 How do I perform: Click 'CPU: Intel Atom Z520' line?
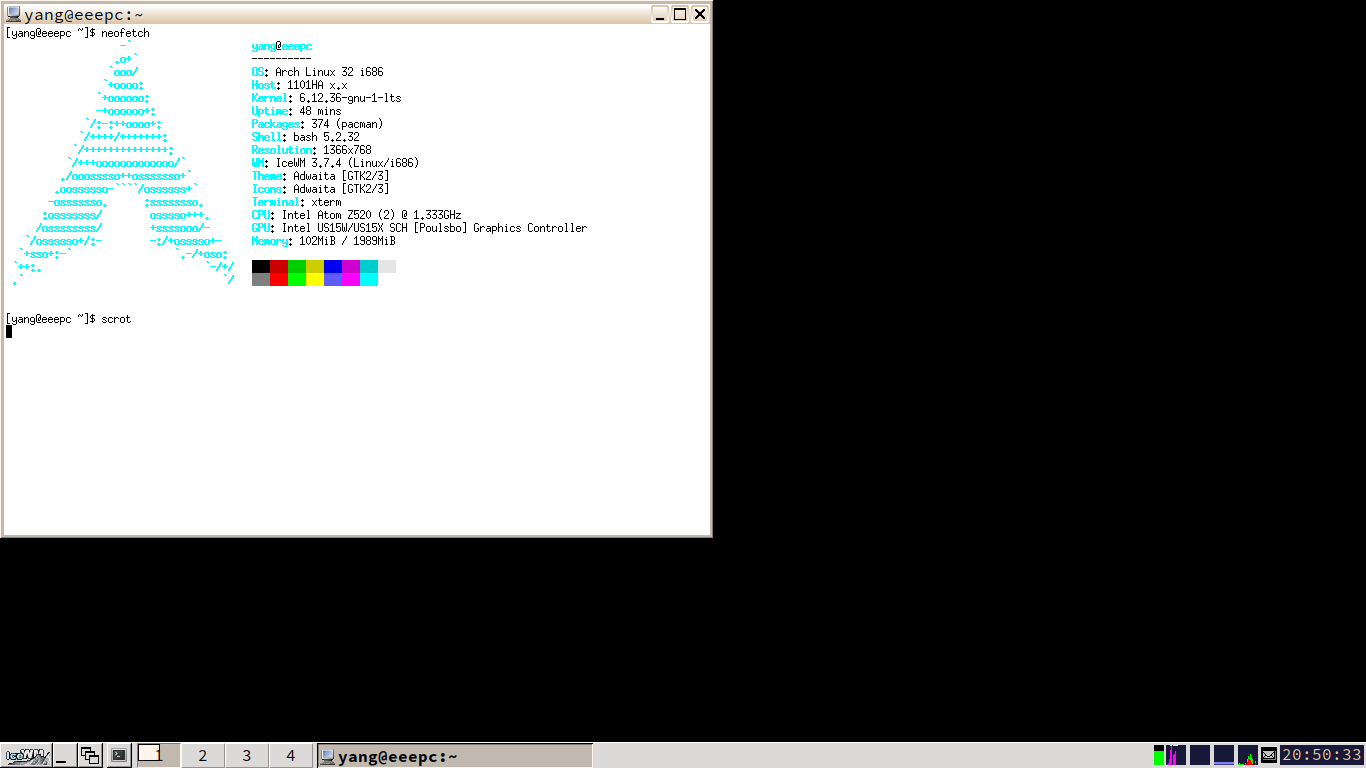[357, 215]
